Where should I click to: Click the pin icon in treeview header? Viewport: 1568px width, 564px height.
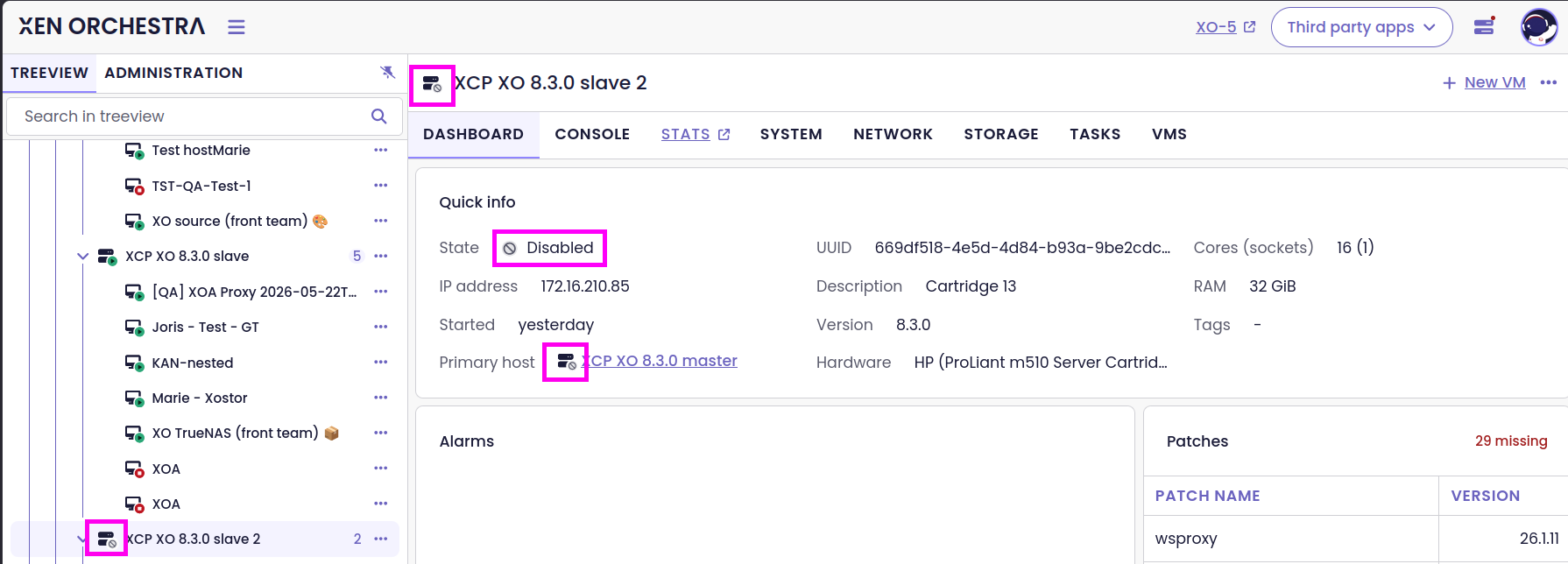pos(387,73)
